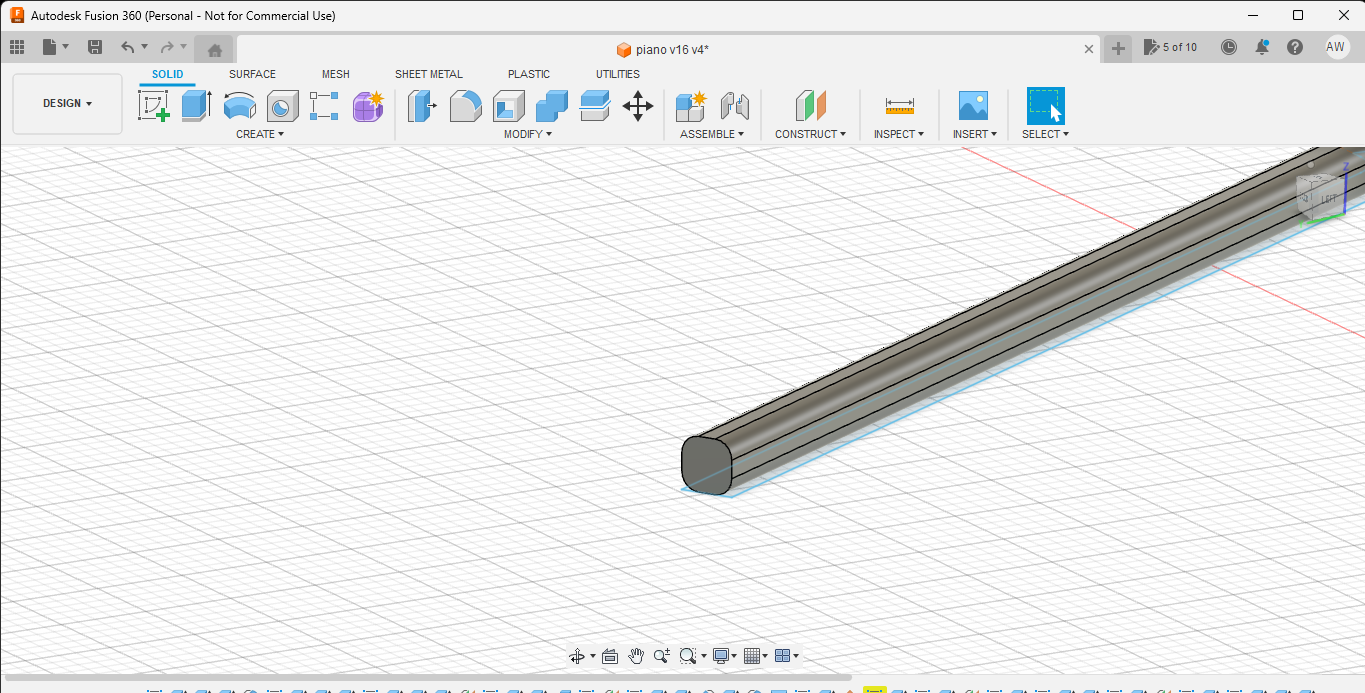
Task: Open the MESH ribbon tab
Action: tap(336, 73)
